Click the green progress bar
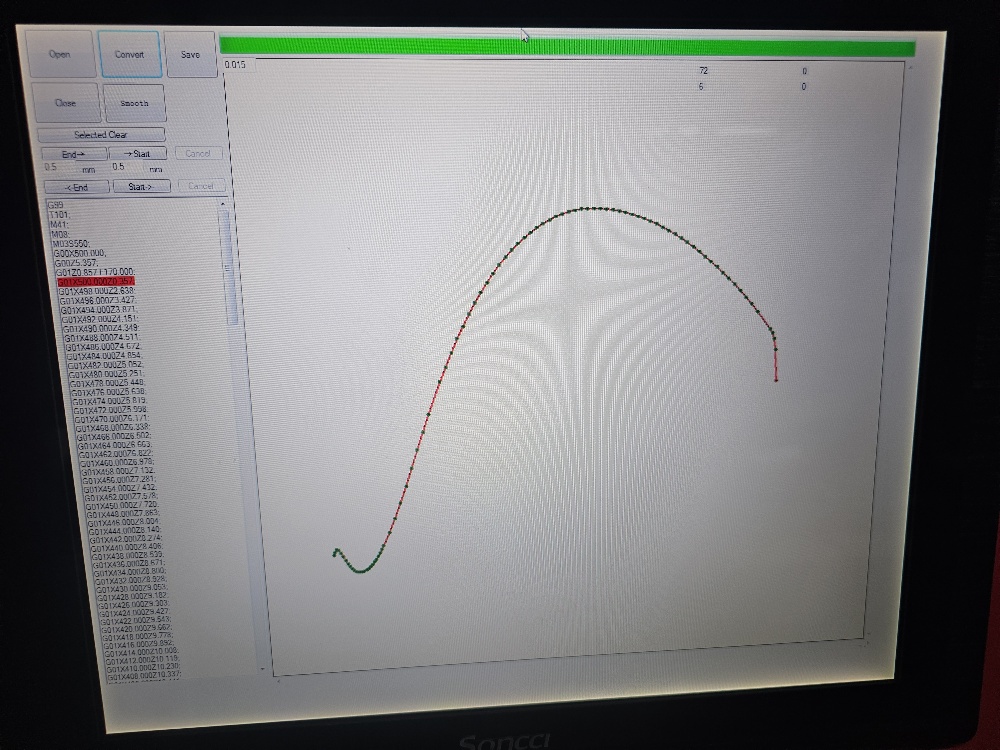The width and height of the screenshot is (1000, 750). 567,47
